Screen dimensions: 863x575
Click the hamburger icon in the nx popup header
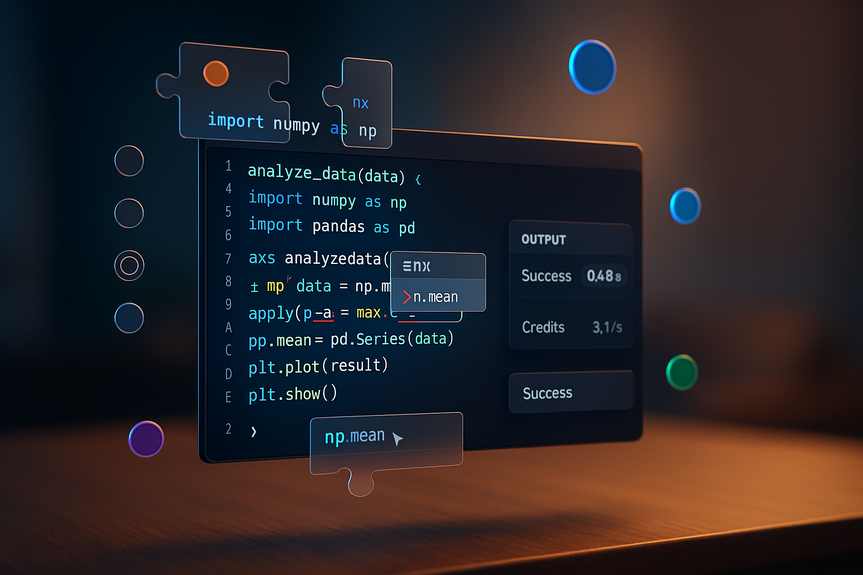(408, 267)
